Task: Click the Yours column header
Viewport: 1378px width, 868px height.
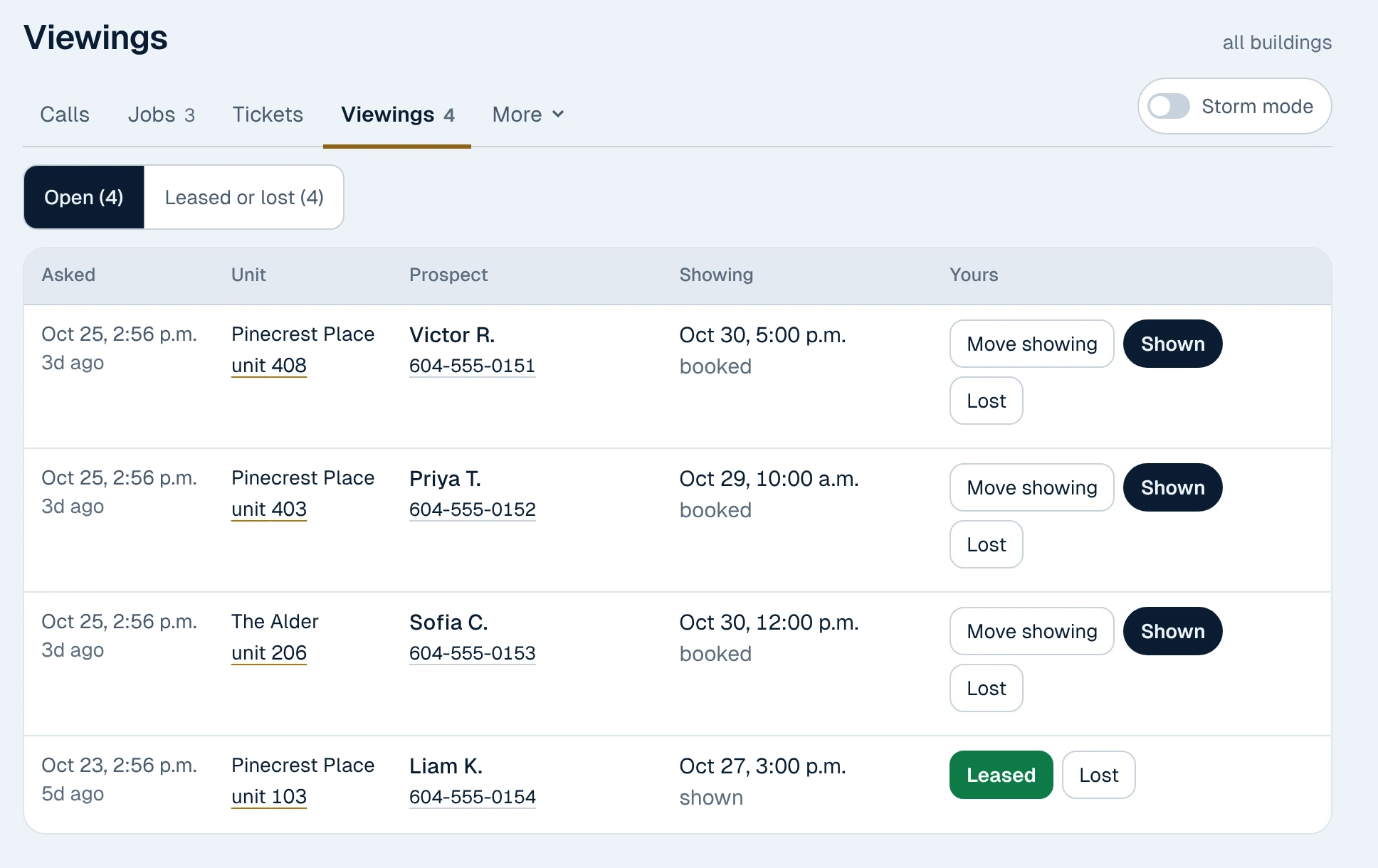Action: (974, 275)
